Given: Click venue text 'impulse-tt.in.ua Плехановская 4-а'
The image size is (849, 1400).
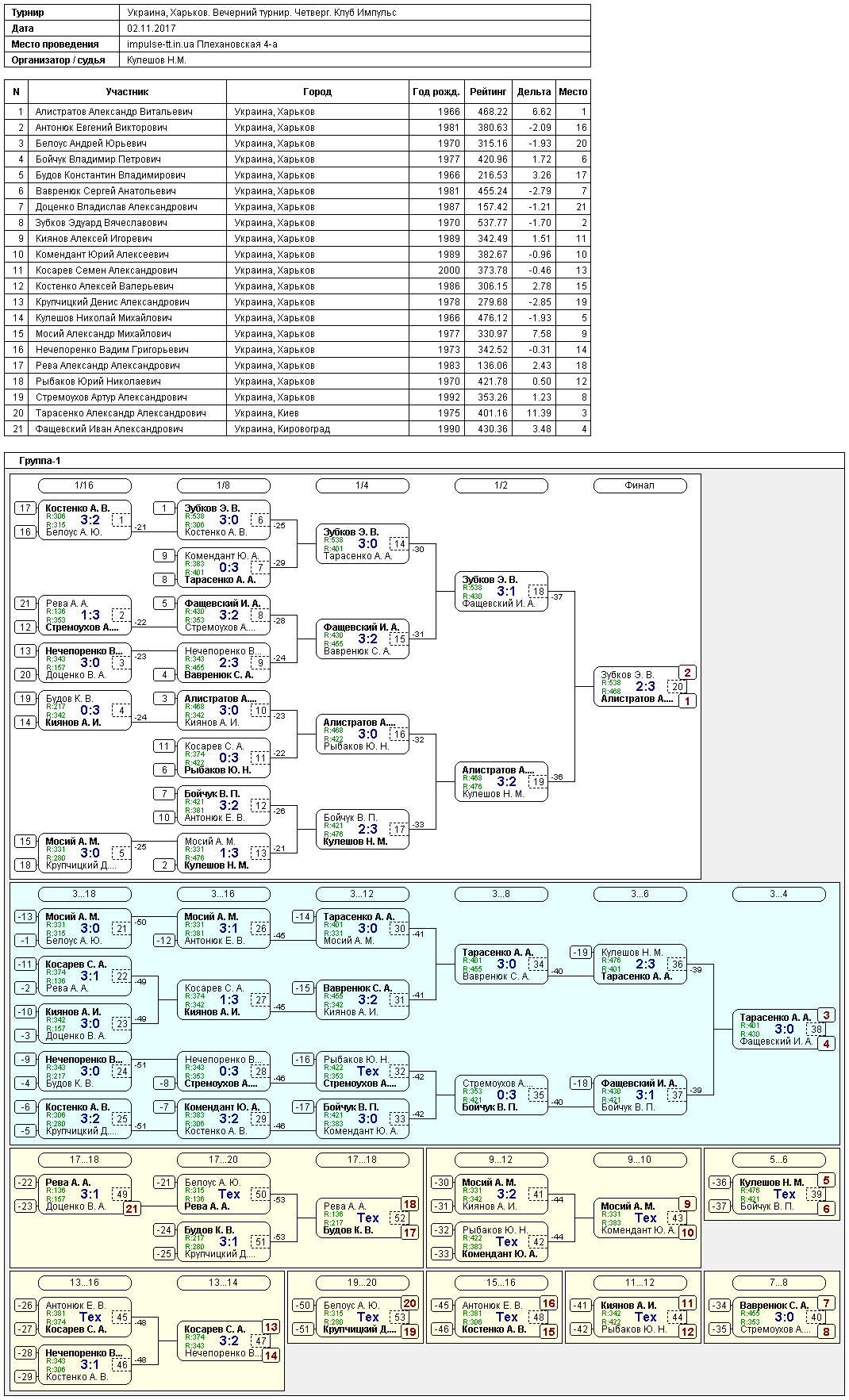Looking at the screenshot, I should (x=202, y=44).
